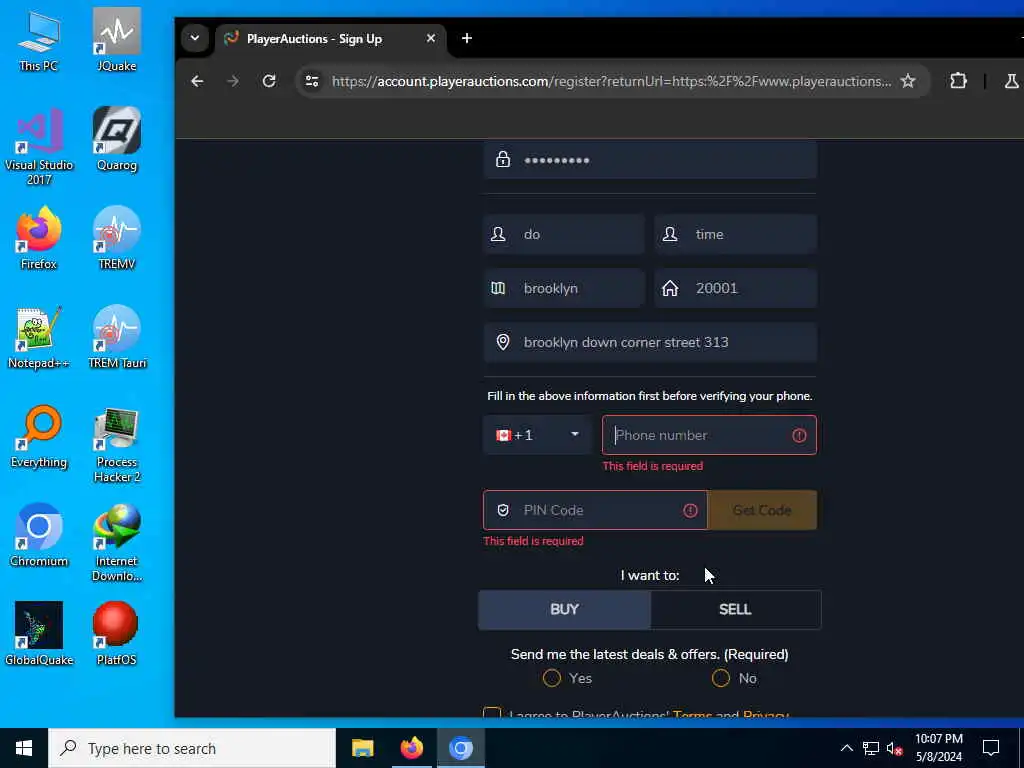
Task: Launch TREM Tauri desktop icon
Action: [117, 338]
